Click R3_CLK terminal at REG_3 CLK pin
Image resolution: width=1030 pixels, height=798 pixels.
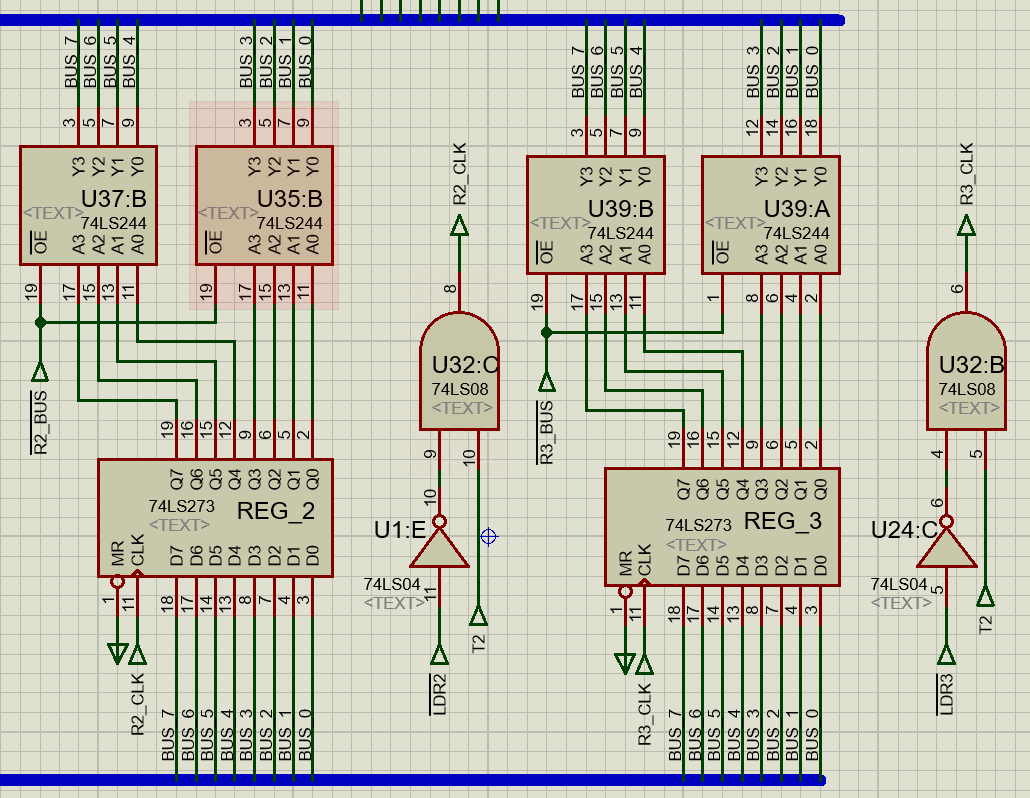644,665
